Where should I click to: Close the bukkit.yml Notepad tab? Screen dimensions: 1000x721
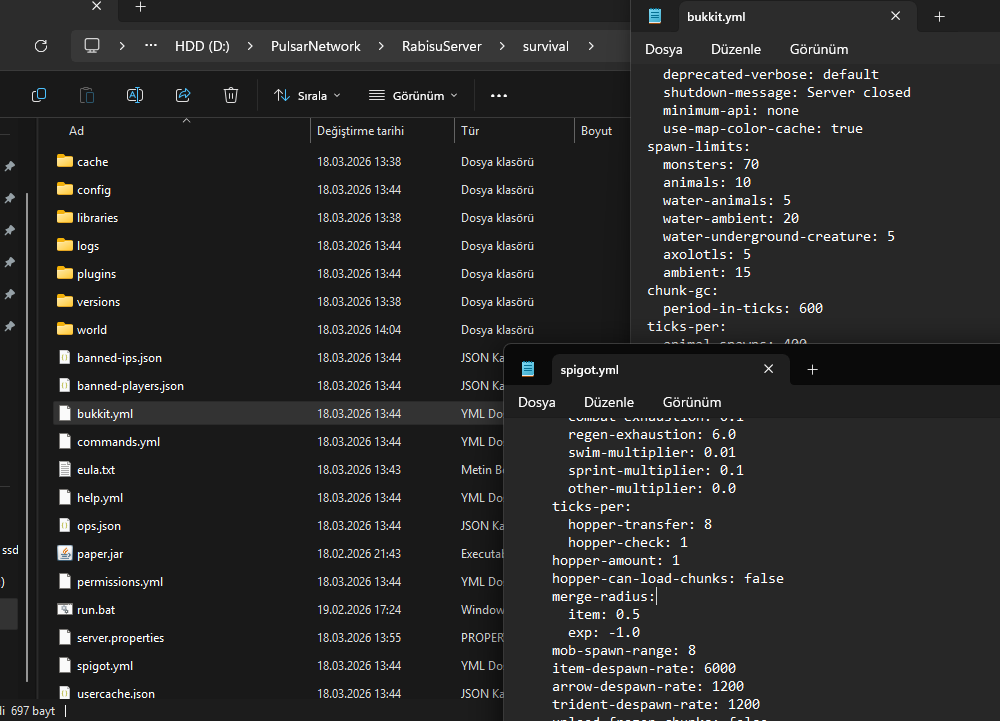point(896,17)
